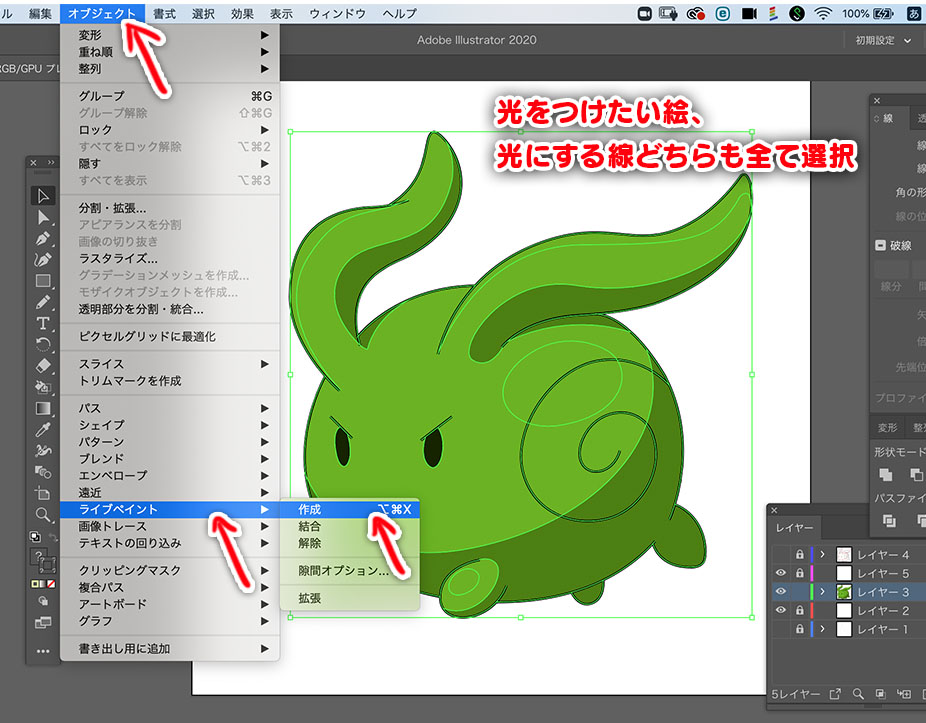This screenshot has width=926, height=723.
Task: Click 拡張 in the Live Paint submenu
Action: click(310, 598)
